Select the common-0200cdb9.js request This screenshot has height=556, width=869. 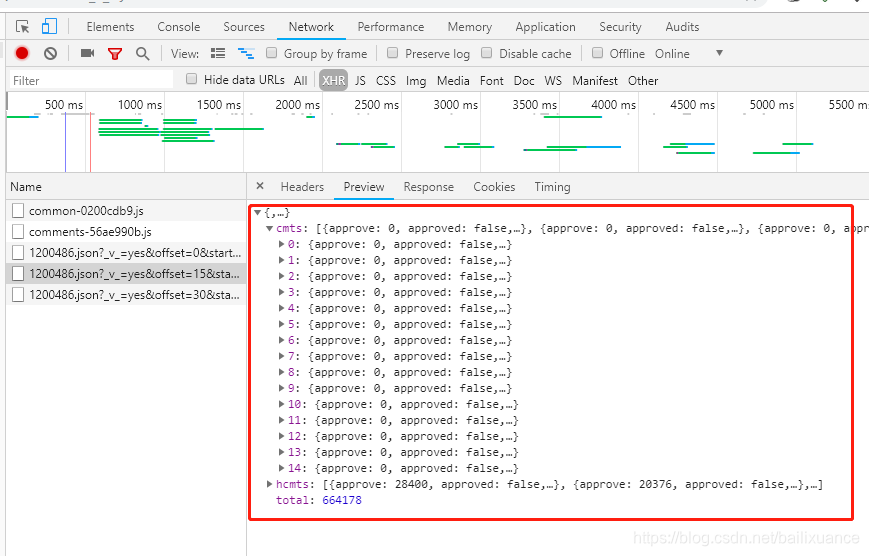[x=126, y=211]
